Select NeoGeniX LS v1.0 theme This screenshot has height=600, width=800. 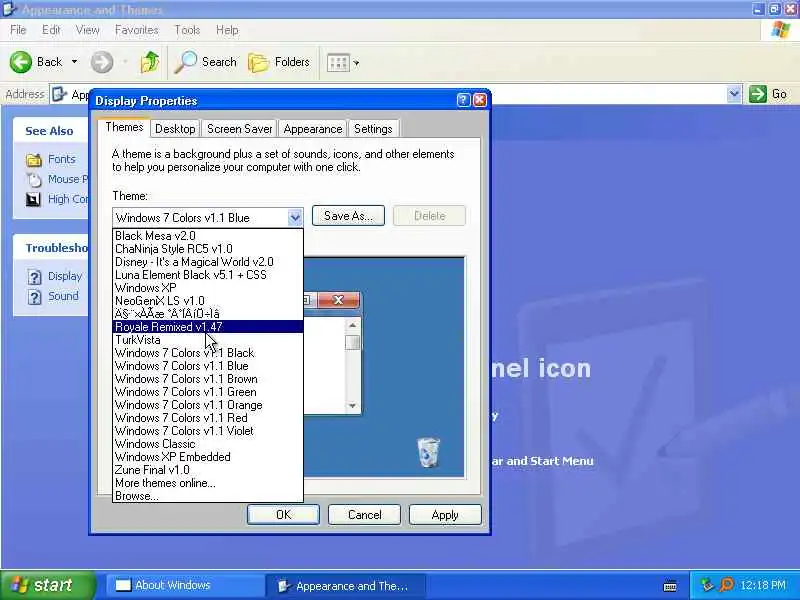[x=208, y=301]
